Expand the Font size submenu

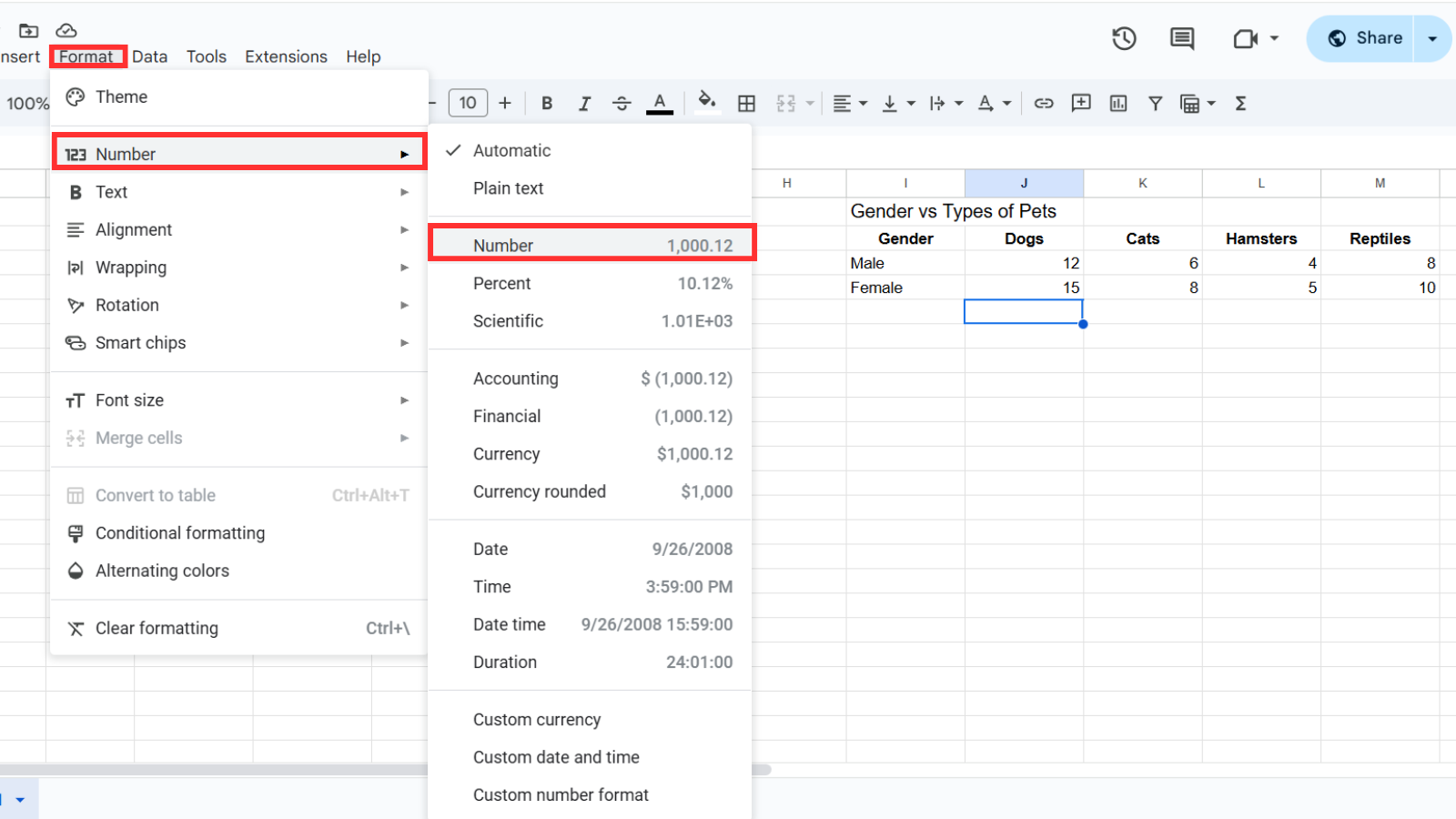coord(239,400)
